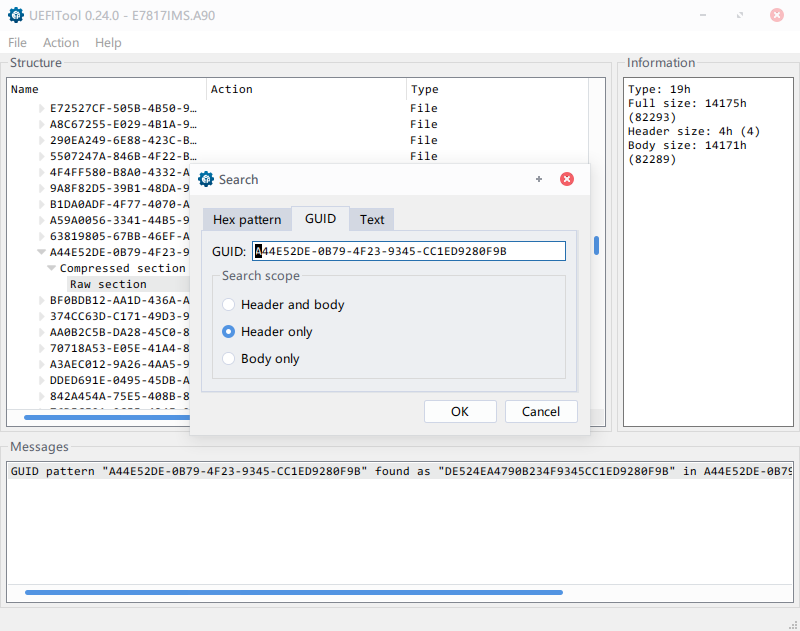This screenshot has height=631, width=800.
Task: Click the Search dialog's gear icon
Action: tap(206, 179)
